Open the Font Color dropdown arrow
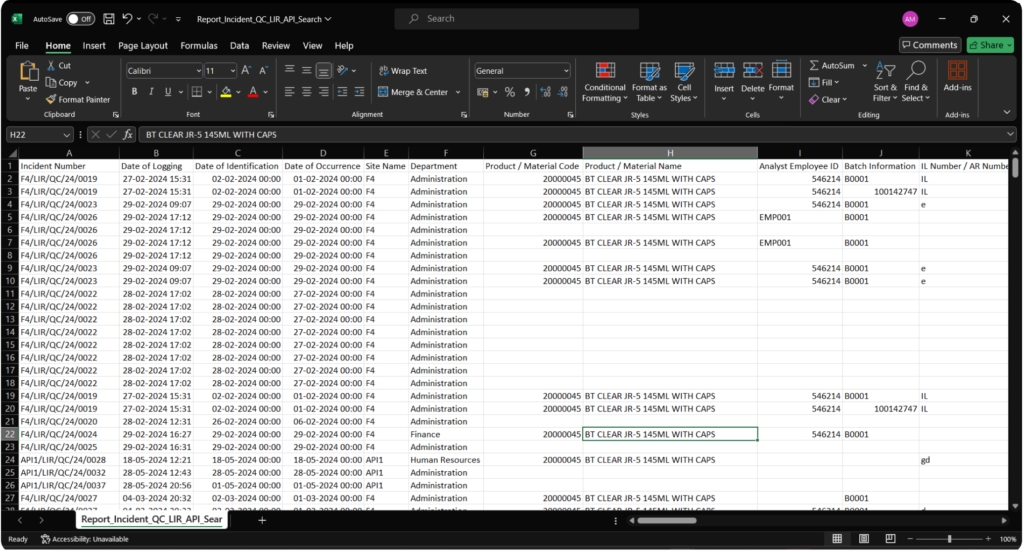Viewport: 1024px width, 552px height. pyautogui.click(x=266, y=92)
